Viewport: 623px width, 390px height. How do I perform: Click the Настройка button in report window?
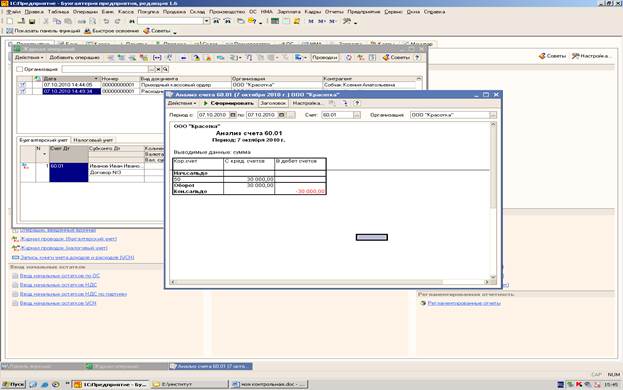[x=307, y=103]
